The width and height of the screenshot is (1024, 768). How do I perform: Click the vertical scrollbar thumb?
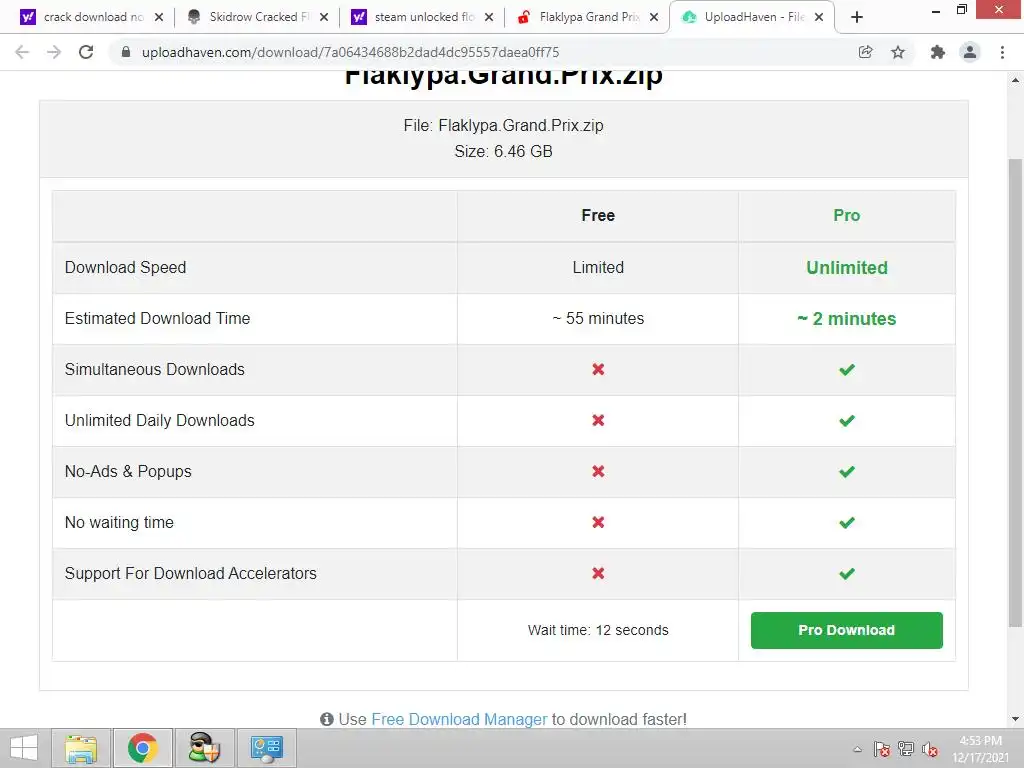1016,392
